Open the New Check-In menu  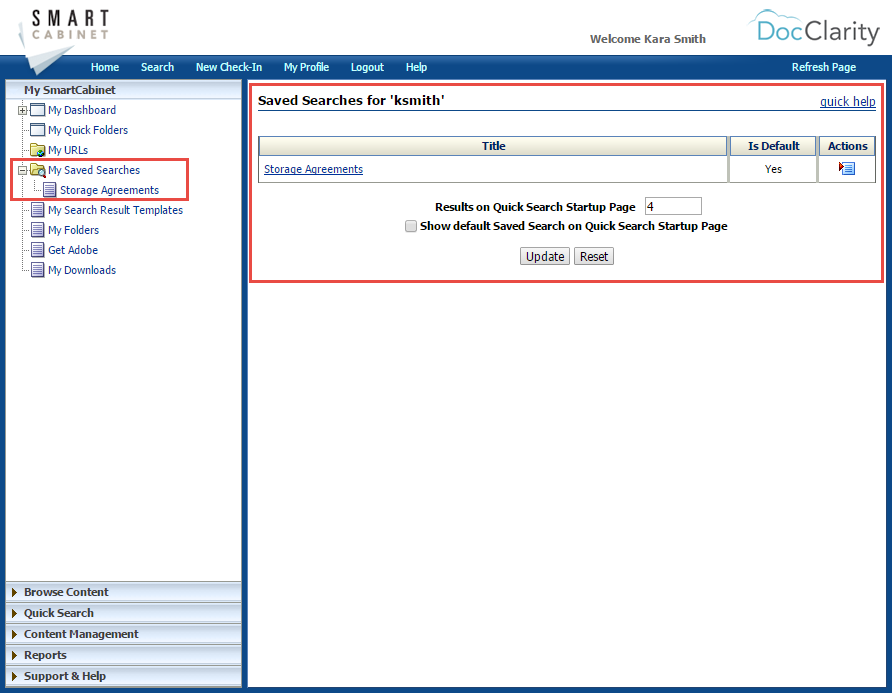point(229,67)
